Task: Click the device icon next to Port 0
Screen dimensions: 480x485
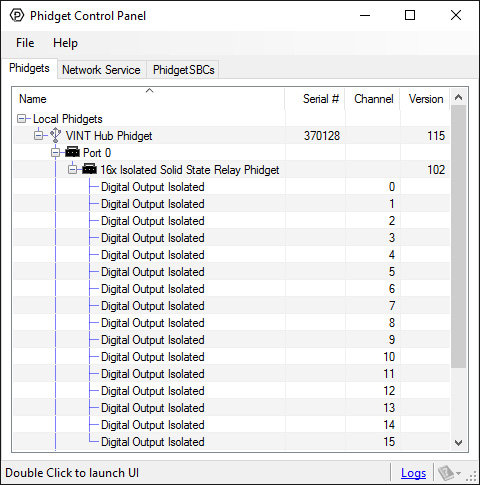Action: coord(72,152)
